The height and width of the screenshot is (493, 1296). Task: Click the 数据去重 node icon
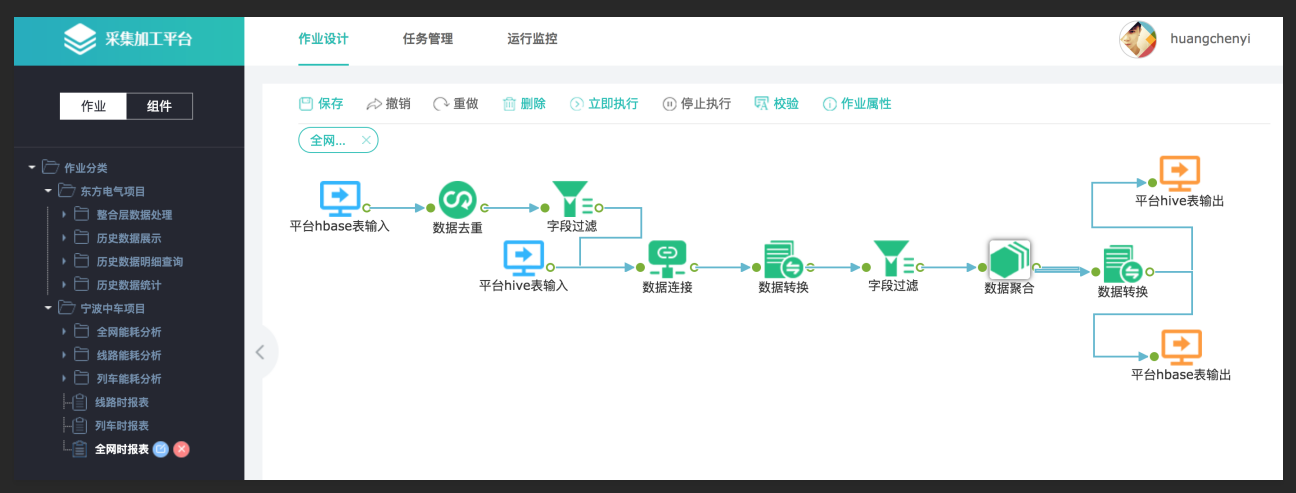[457, 200]
